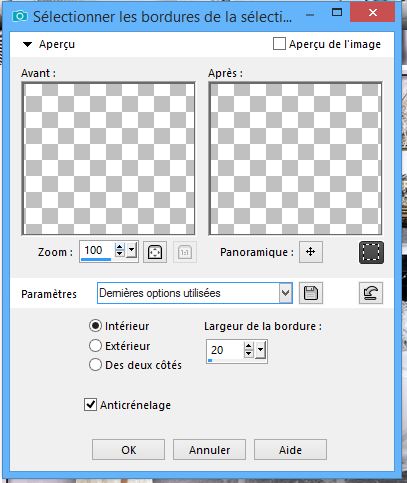This screenshot has width=407, height=483.
Task: Click the fit-to-window zoom icon
Action: [155, 252]
